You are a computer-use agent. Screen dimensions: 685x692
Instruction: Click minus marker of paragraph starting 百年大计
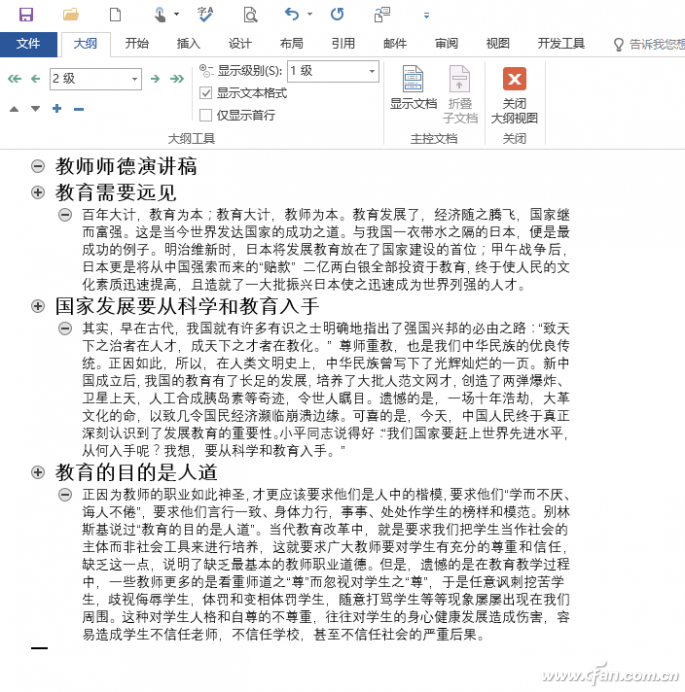pos(65,215)
